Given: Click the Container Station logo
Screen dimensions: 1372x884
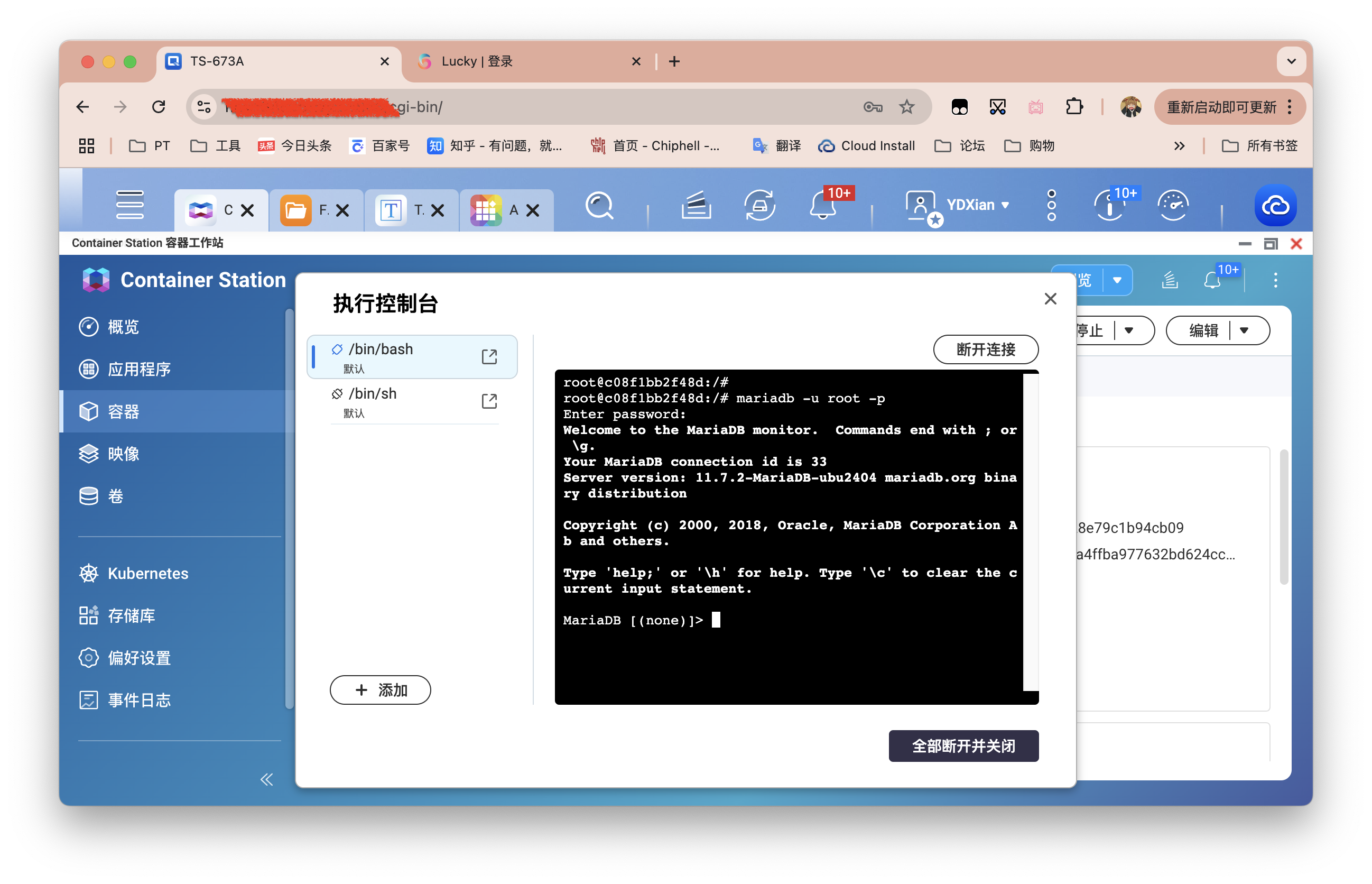Looking at the screenshot, I should tap(96, 280).
